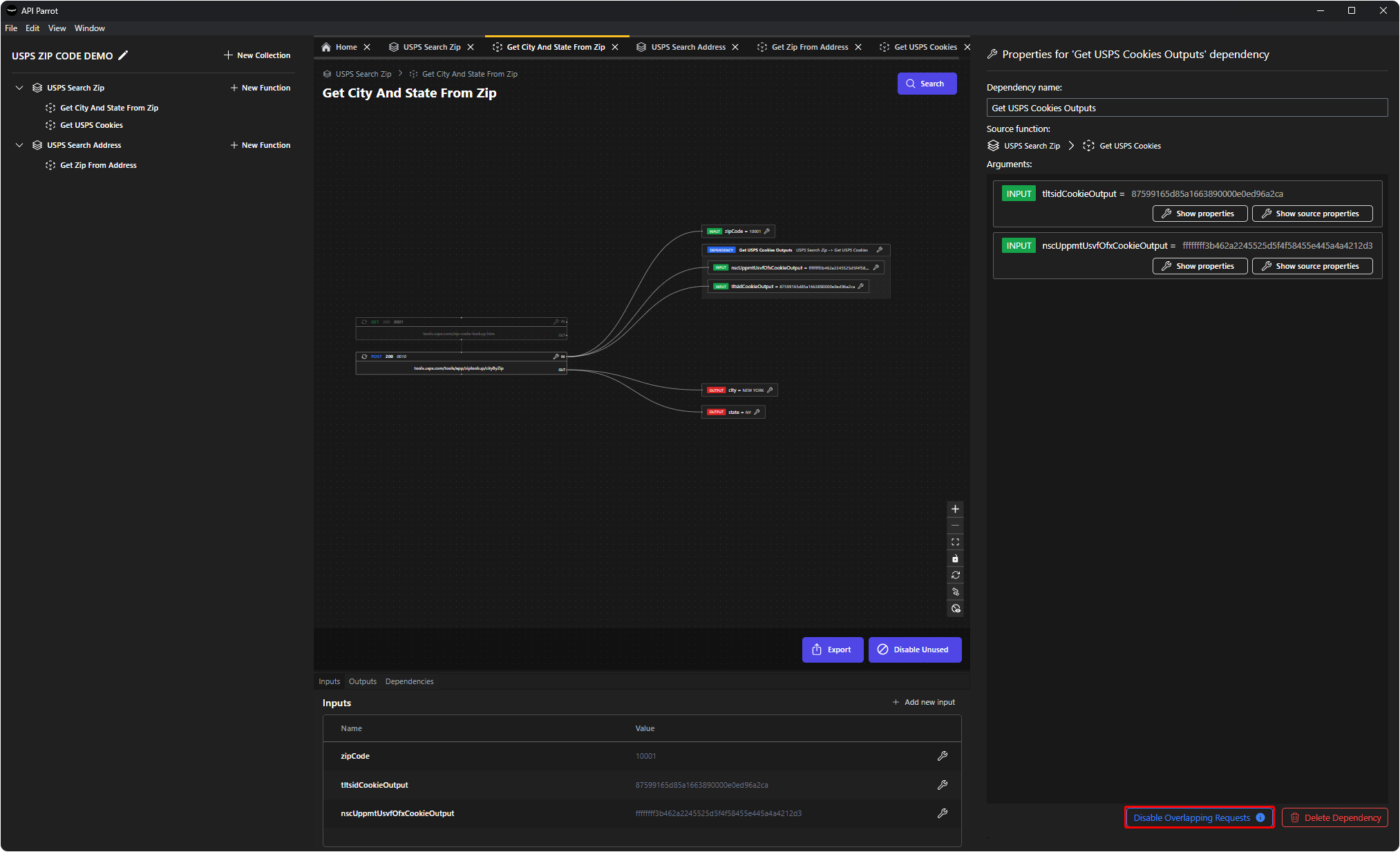The width and height of the screenshot is (1400, 852).
Task: Click New Collection
Action: (257, 55)
